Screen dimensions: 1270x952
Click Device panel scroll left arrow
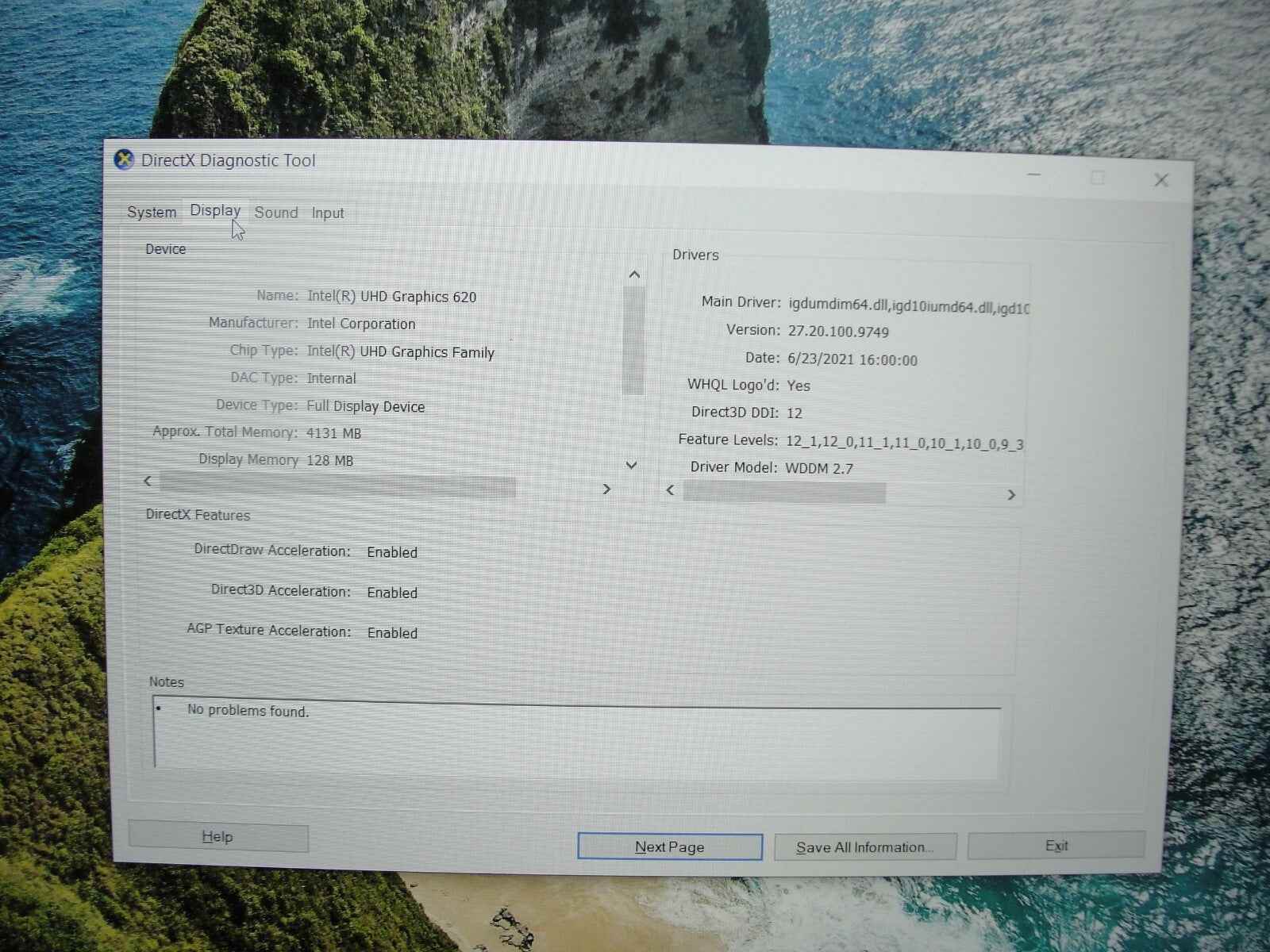(148, 482)
